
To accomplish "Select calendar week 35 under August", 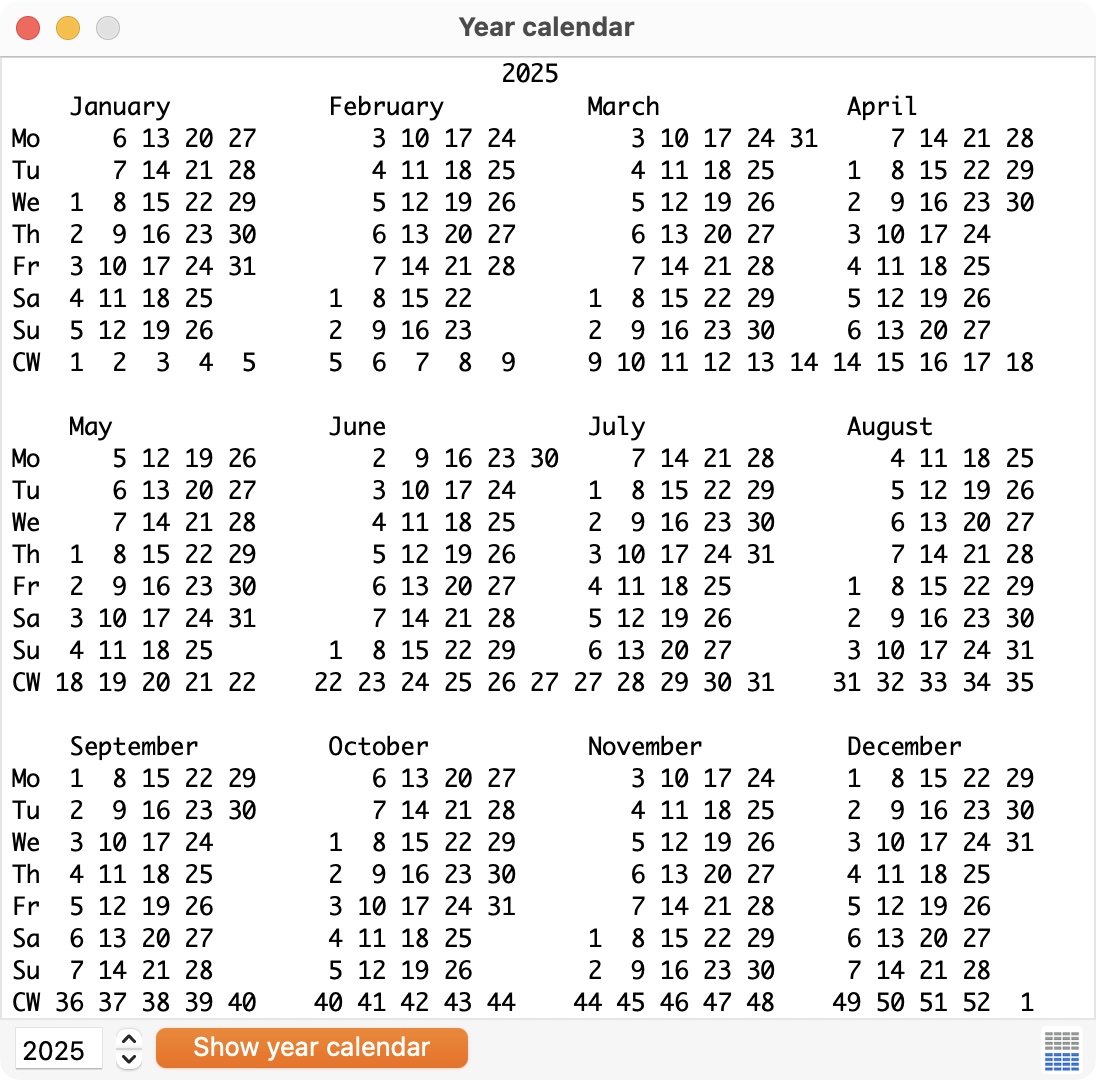I will point(1019,682).
